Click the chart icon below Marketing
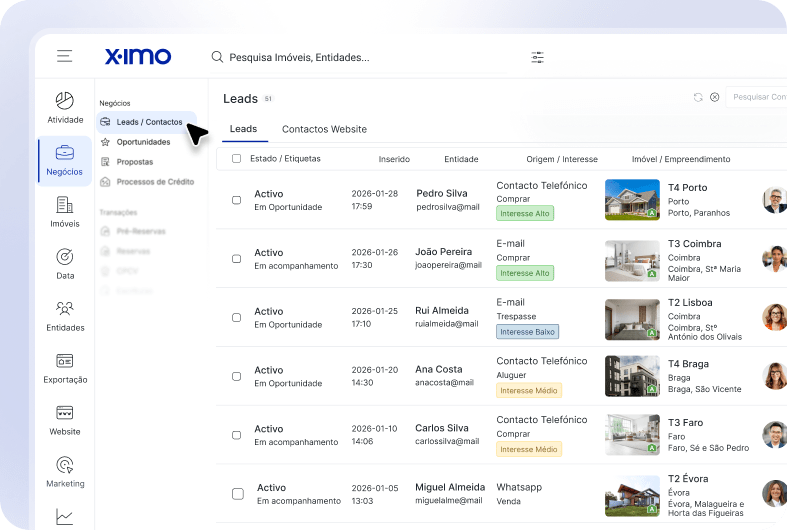The width and height of the screenshot is (787, 530). click(64, 517)
